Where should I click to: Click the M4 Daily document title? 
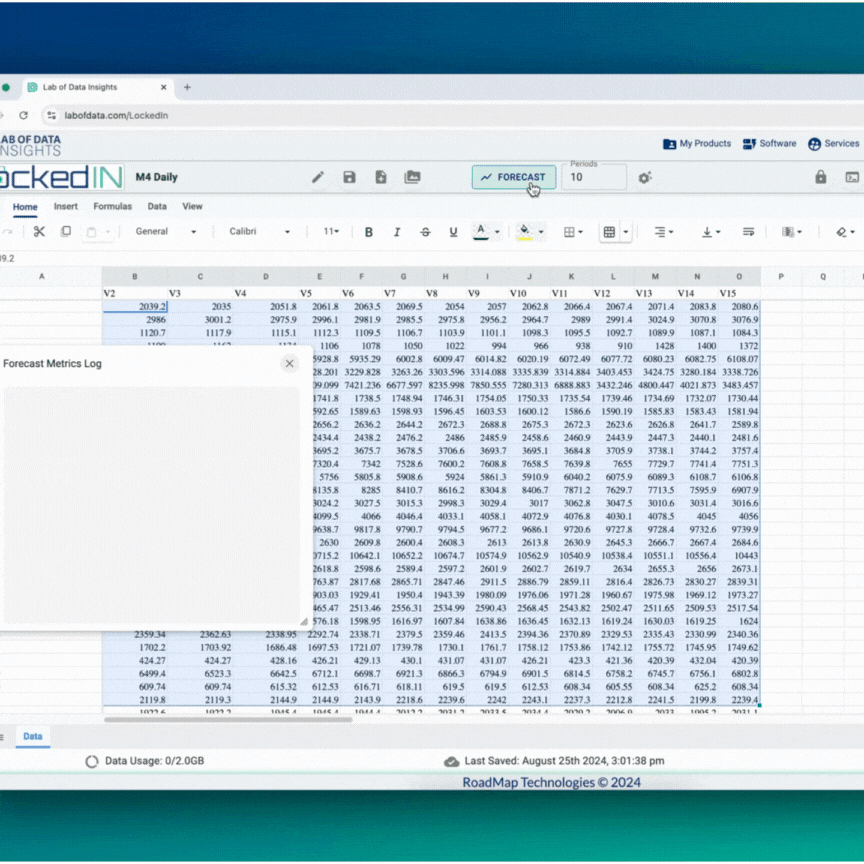156,177
